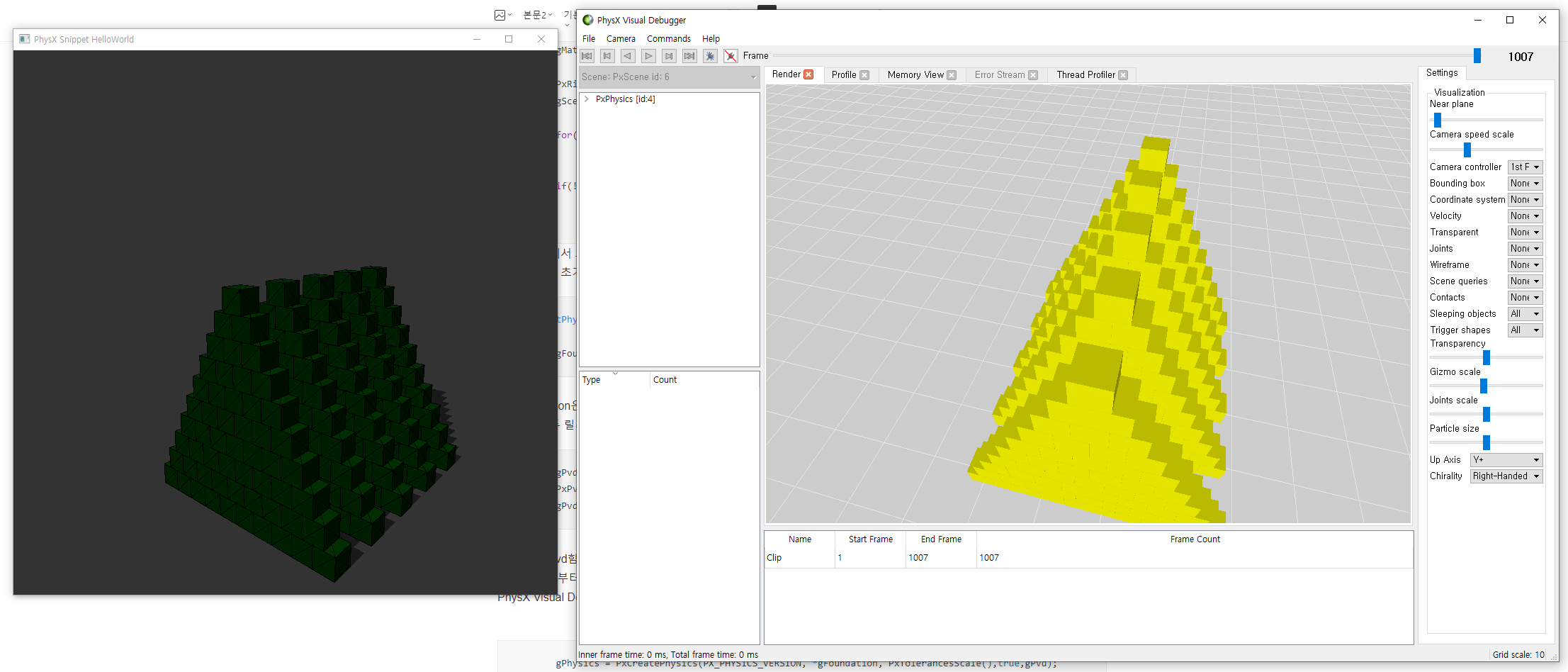Click the image icon dropdown in background editor

502,15
